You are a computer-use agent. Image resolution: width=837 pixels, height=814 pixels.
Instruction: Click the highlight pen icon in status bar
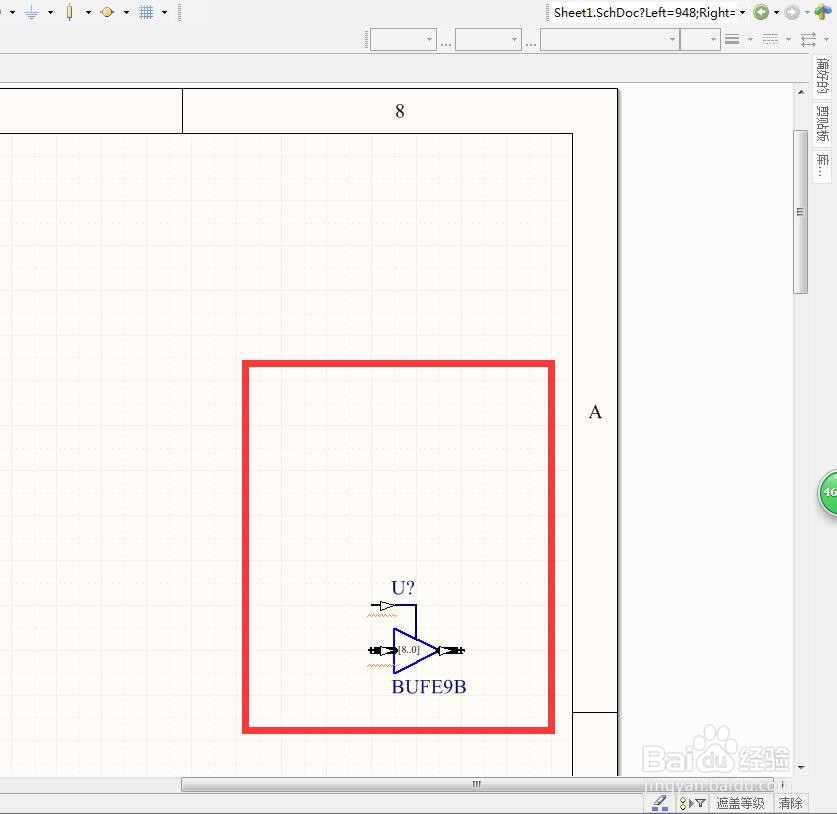pos(660,802)
